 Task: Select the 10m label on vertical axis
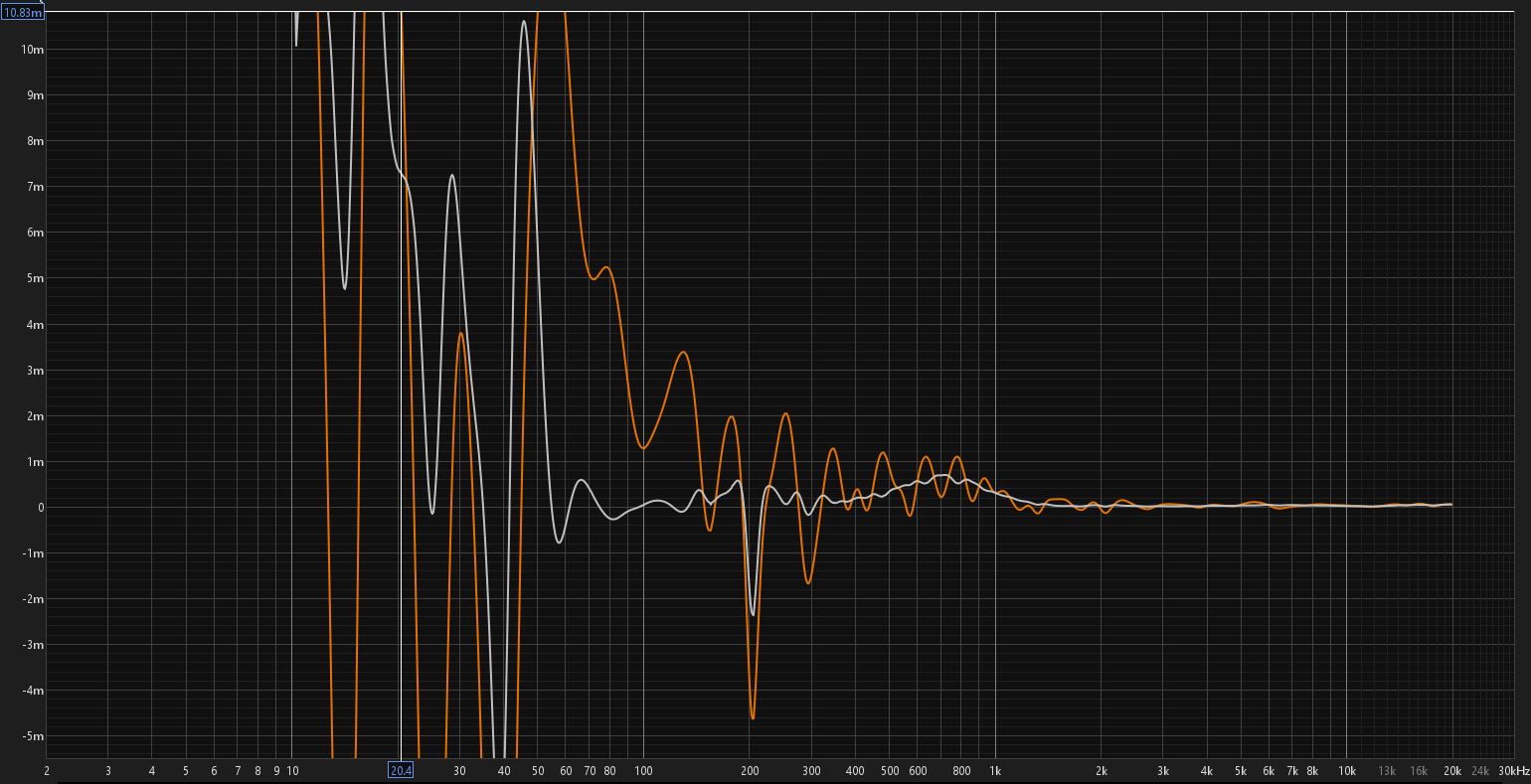click(x=32, y=50)
